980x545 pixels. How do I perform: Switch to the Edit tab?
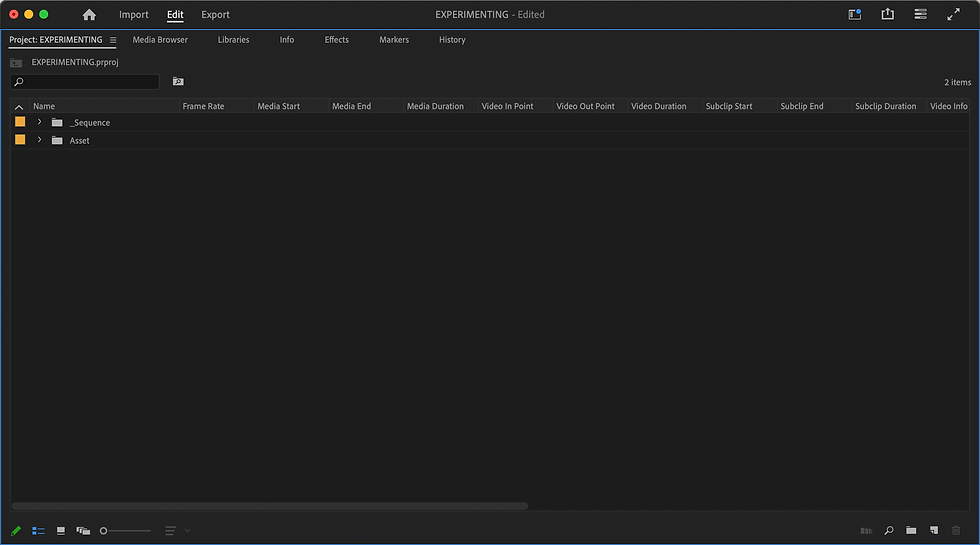click(x=175, y=14)
